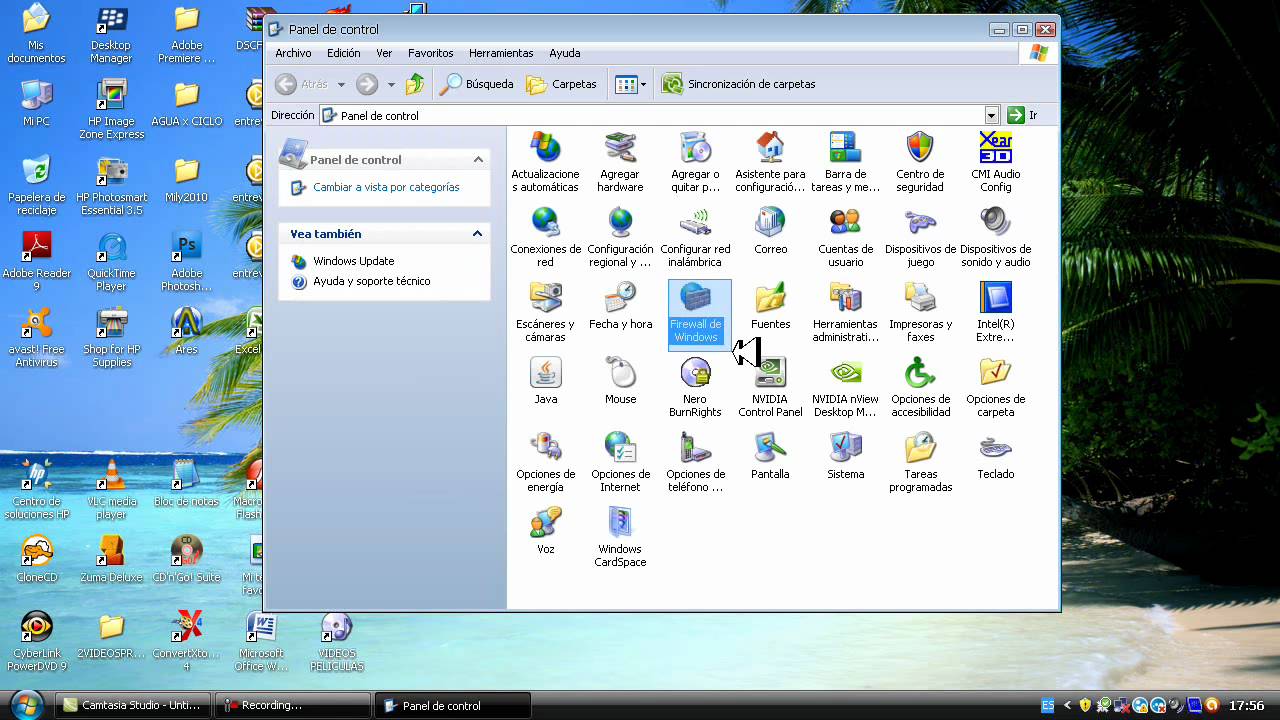Open Firewall de Windows icon
Screen dimensions: 1280x720
[x=695, y=312]
